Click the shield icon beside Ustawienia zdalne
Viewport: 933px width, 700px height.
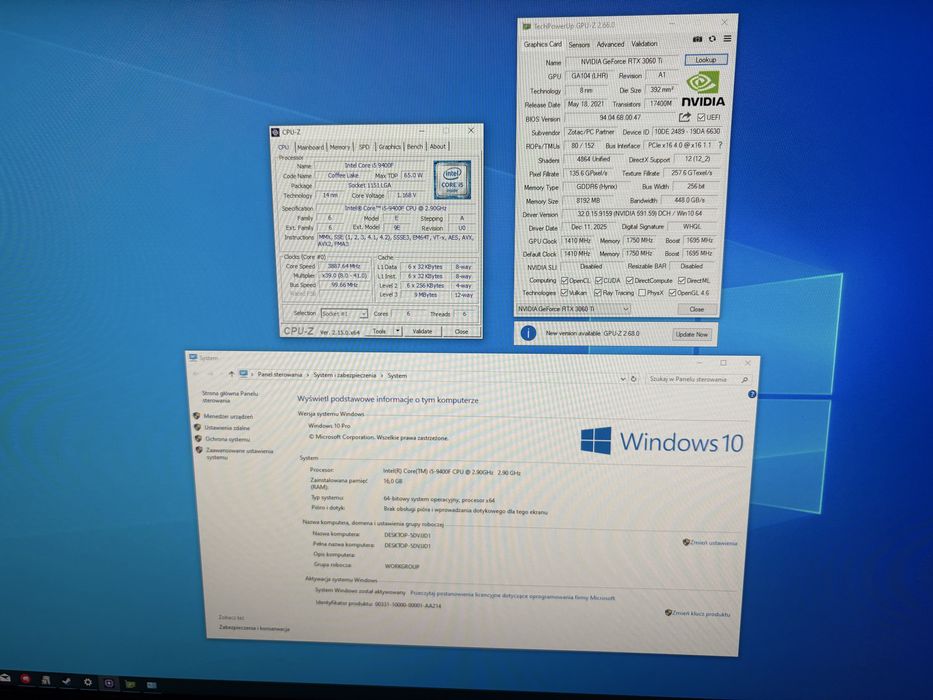pos(198,427)
